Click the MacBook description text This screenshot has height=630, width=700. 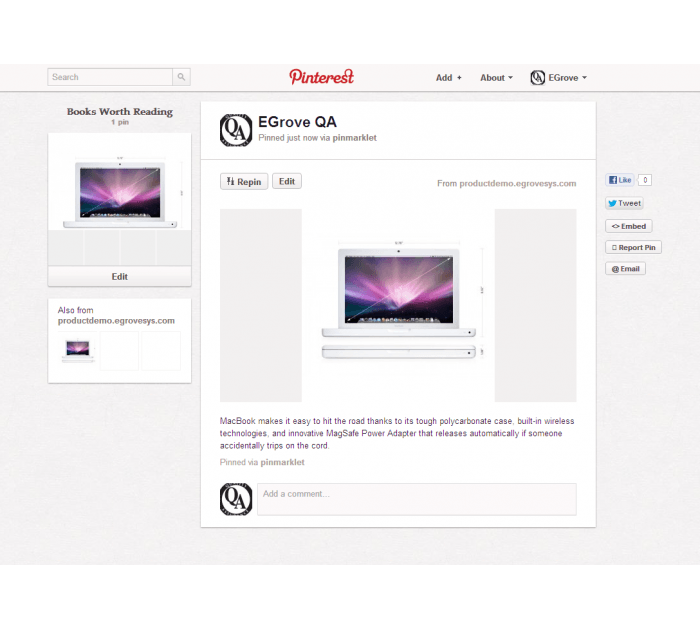(x=397, y=433)
